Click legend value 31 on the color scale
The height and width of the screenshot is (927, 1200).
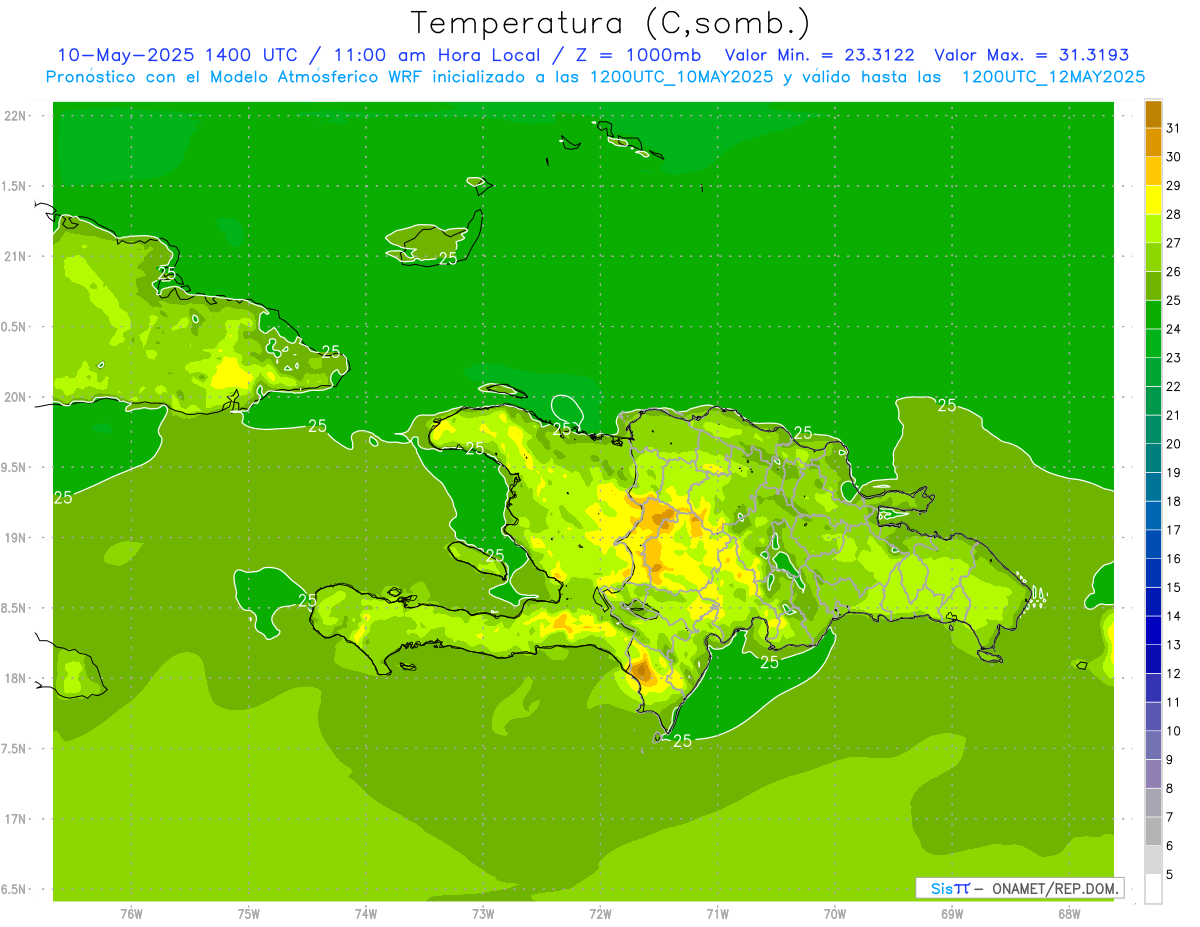tap(1173, 128)
